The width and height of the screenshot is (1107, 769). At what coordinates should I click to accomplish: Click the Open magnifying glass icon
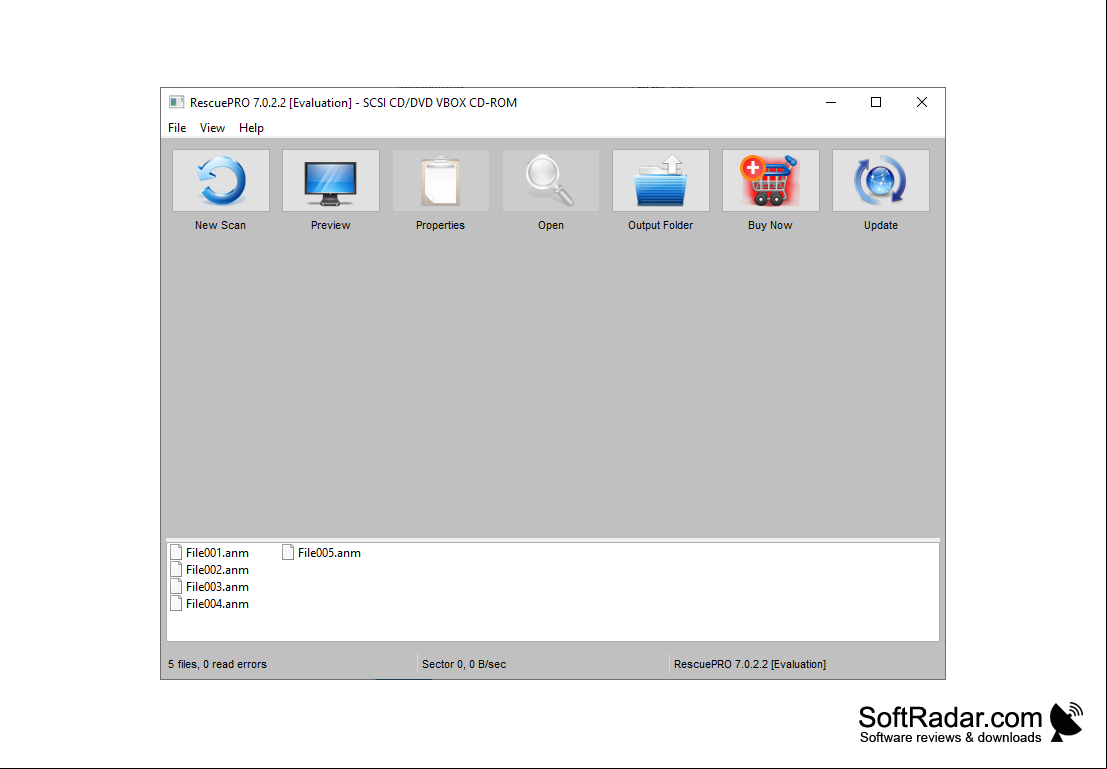click(x=551, y=180)
